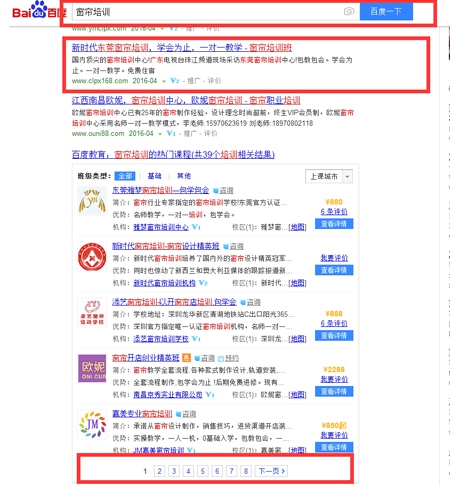Select the 基础 class type tab
Screen dimensions: 450x486
point(154,176)
